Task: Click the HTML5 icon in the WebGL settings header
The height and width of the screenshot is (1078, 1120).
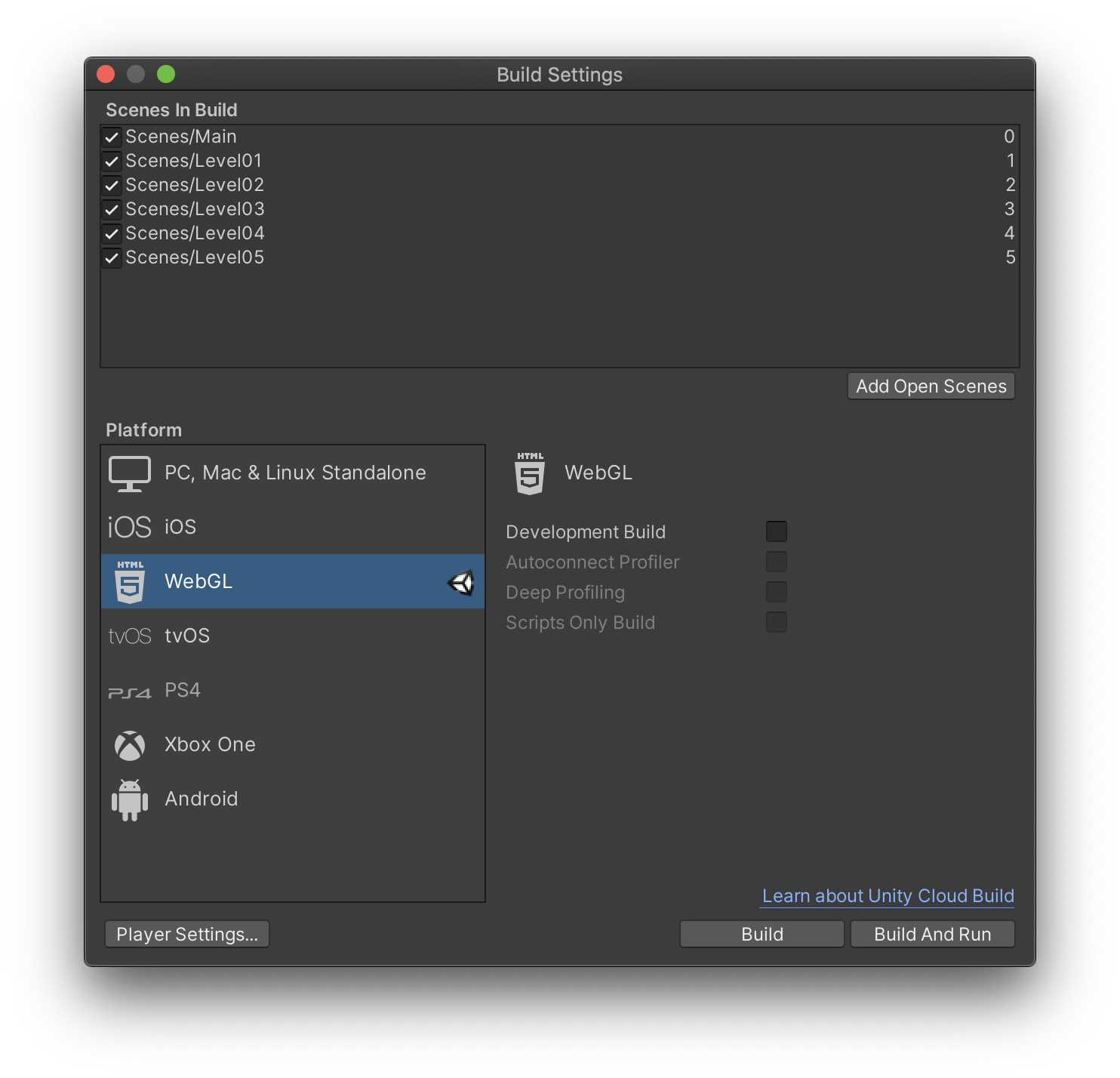Action: pyautogui.click(x=530, y=473)
